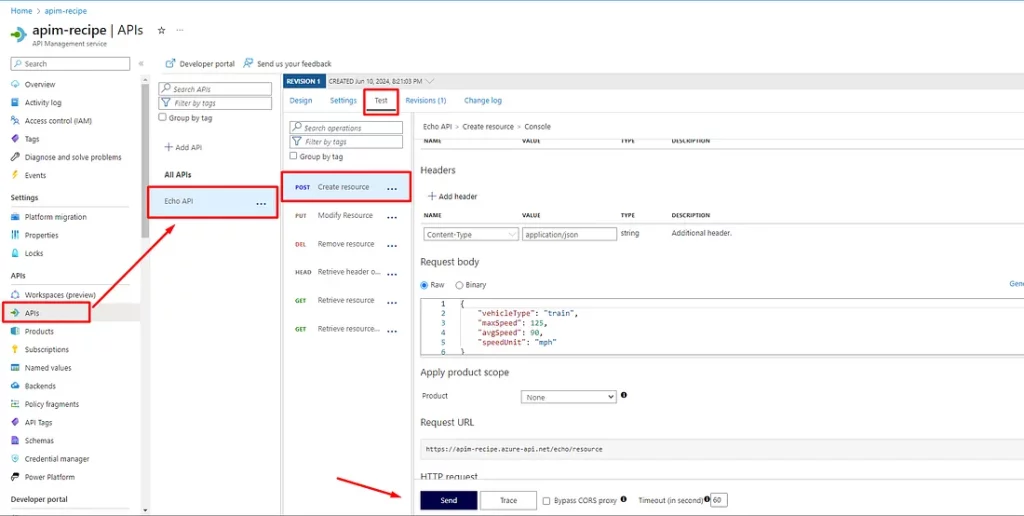
Task: Open Create resource ellipsis menu
Action: [392, 189]
